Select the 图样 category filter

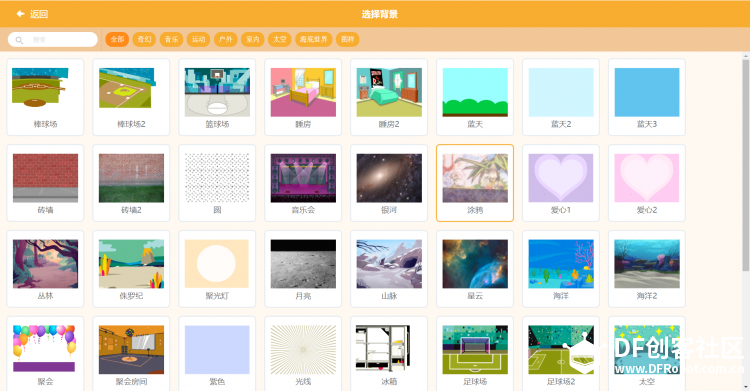[x=348, y=39]
